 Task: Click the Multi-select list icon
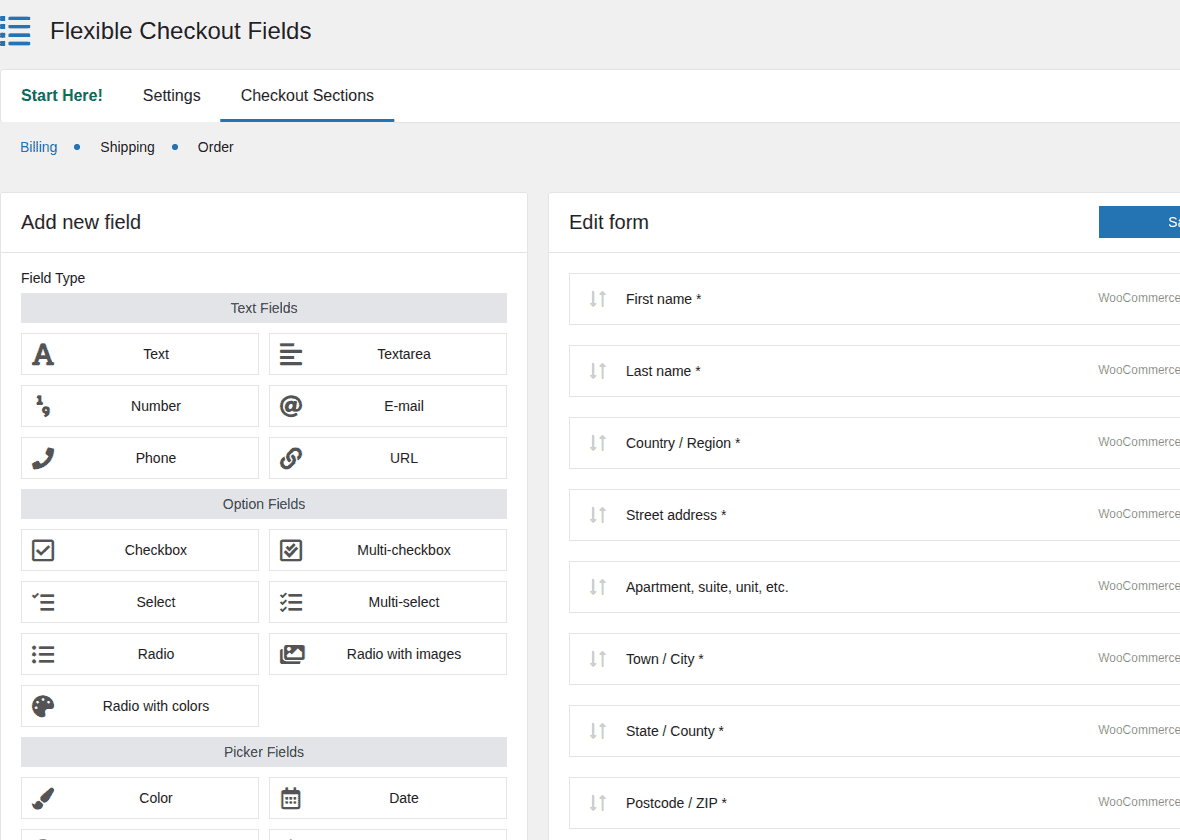click(x=290, y=602)
